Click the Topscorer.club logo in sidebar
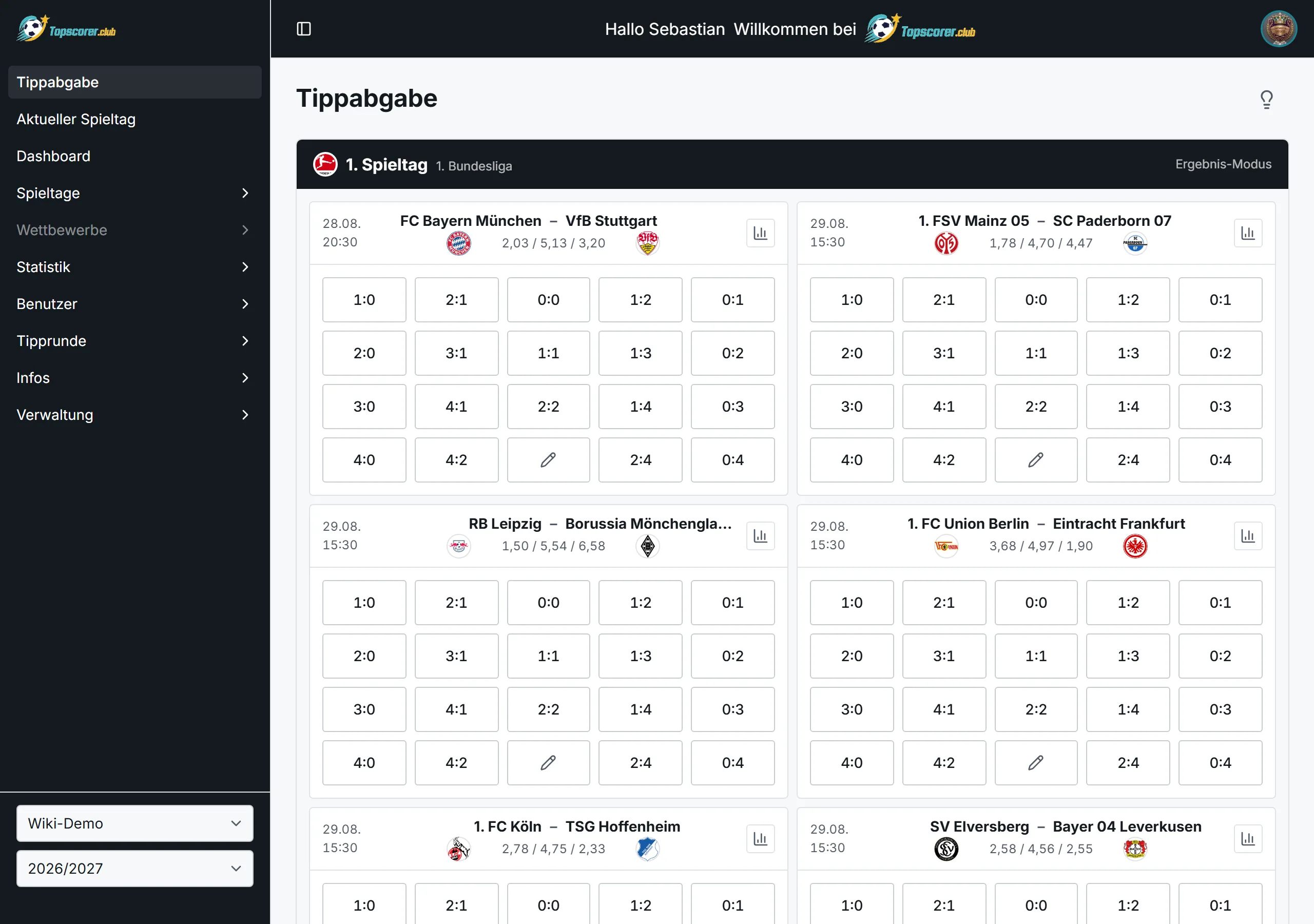 [x=66, y=29]
